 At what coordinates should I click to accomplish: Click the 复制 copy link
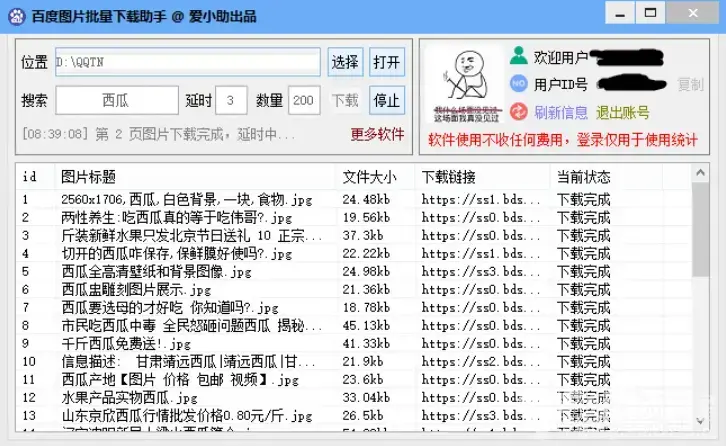pyautogui.click(x=690, y=84)
